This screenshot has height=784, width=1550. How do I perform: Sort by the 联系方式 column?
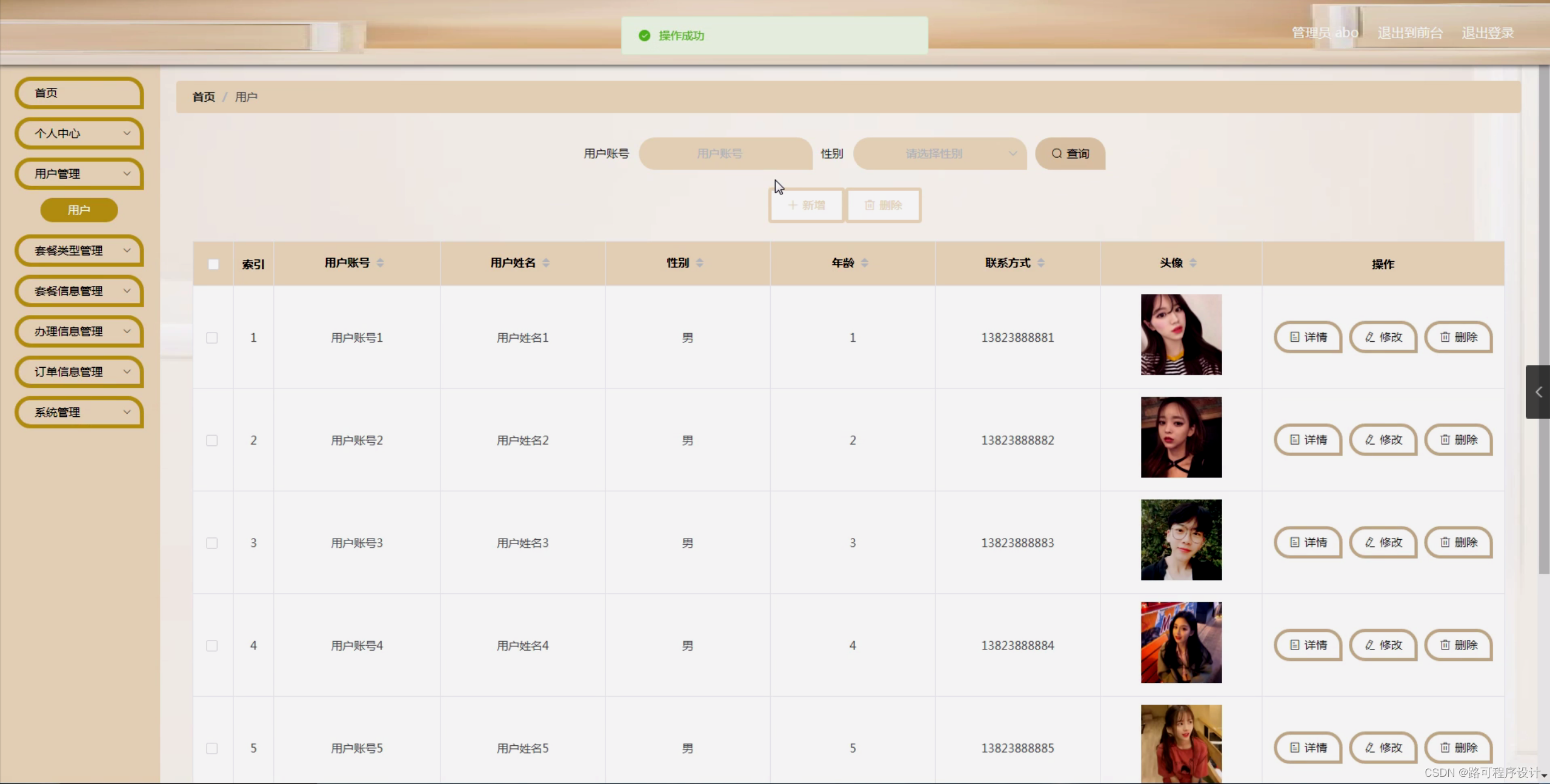point(1040,263)
